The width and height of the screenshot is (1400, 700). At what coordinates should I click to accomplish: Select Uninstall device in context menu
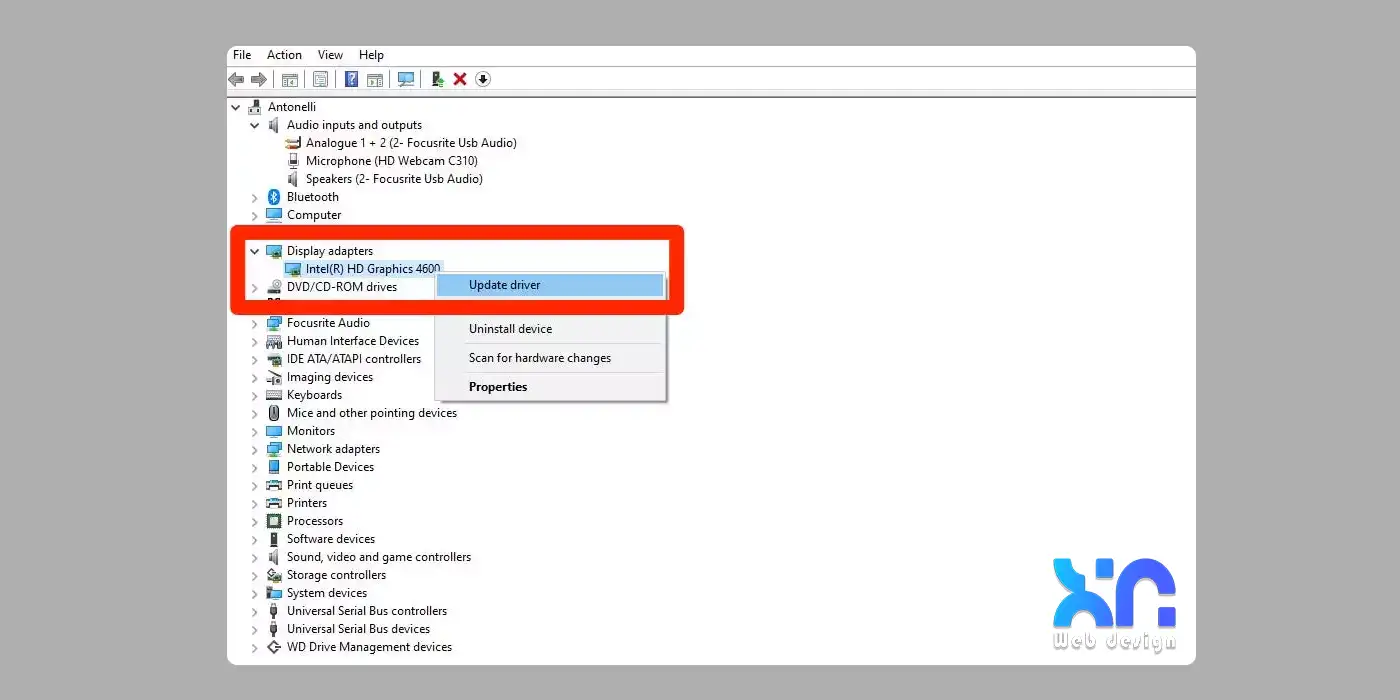click(510, 329)
